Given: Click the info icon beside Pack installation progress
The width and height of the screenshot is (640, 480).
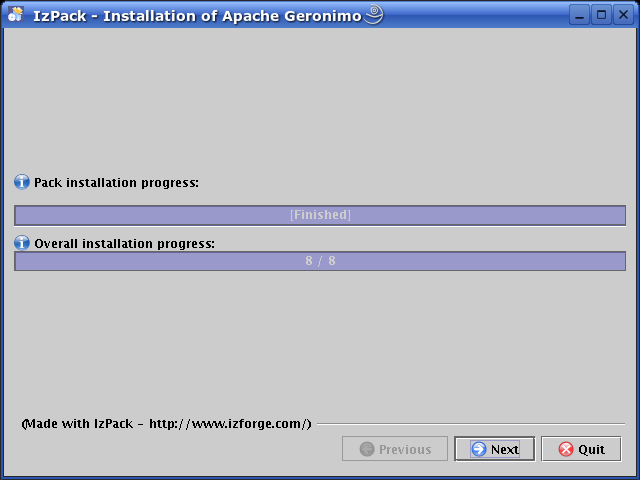Looking at the screenshot, I should click(22, 182).
